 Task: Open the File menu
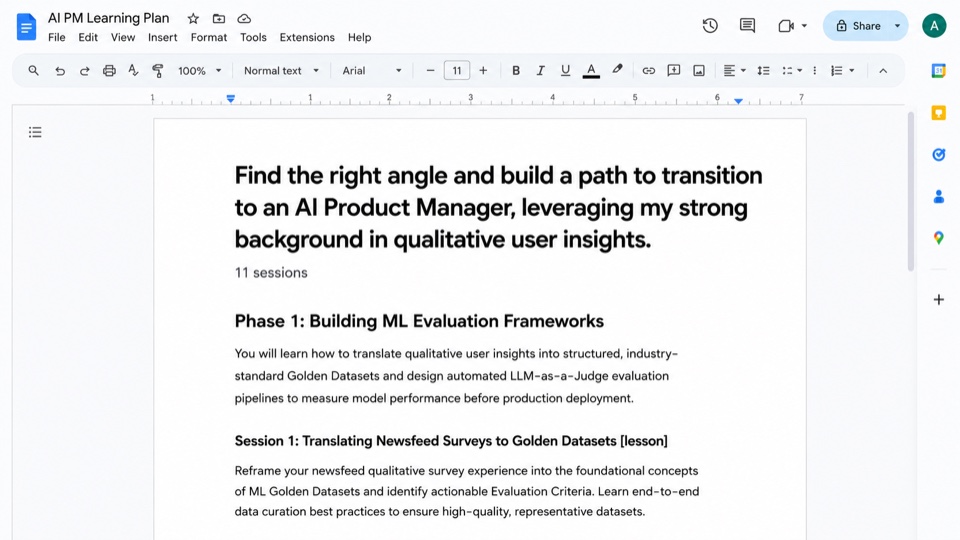(x=56, y=37)
